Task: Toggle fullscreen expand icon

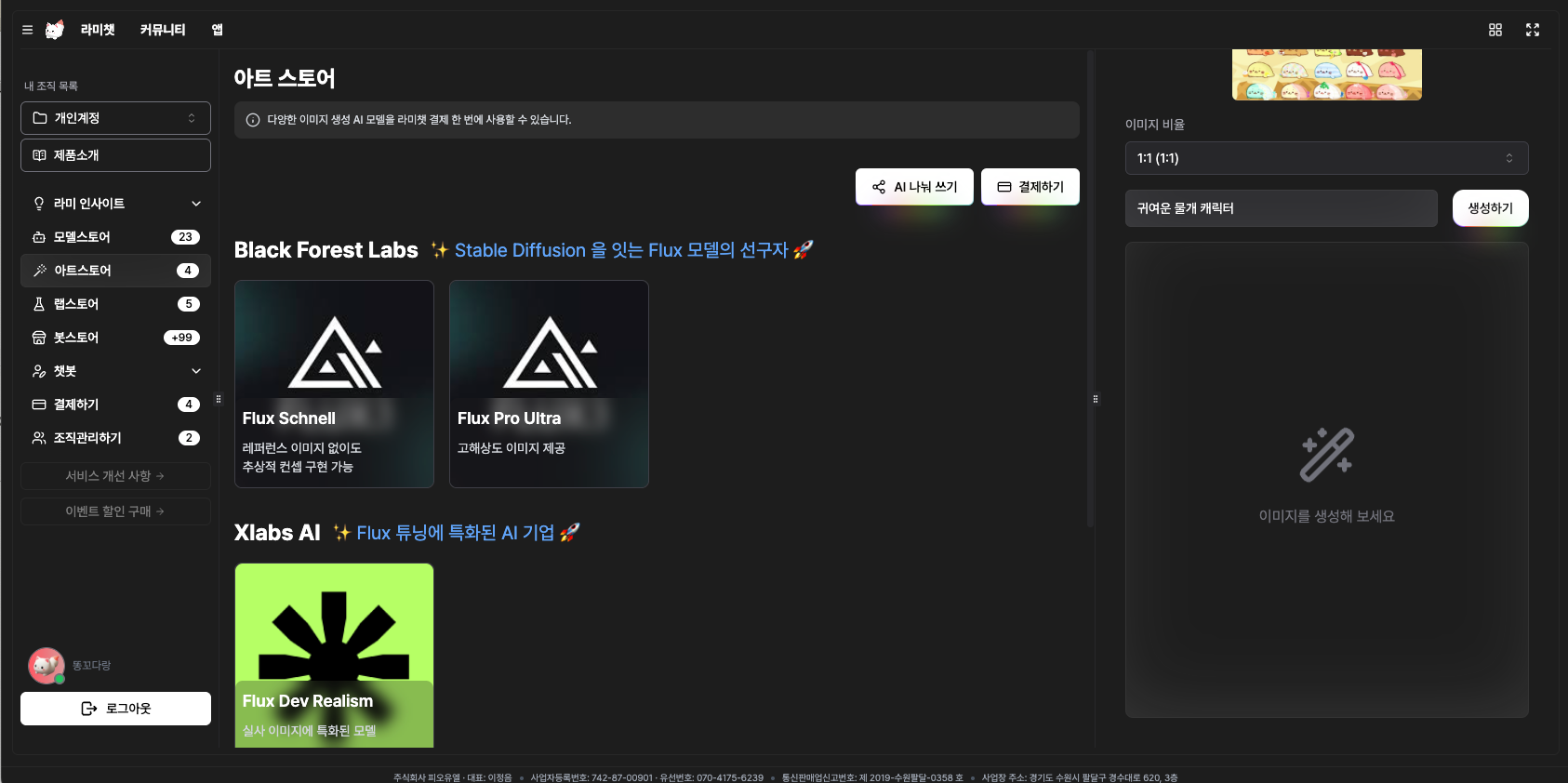Action: 1533,30
